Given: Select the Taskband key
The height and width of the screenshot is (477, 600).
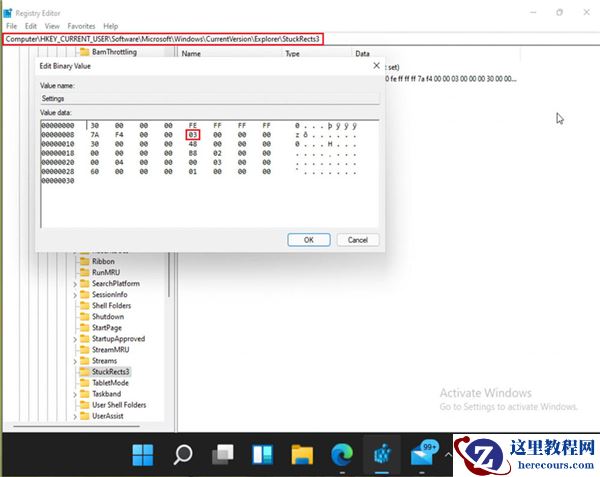Looking at the screenshot, I should coord(106,394).
